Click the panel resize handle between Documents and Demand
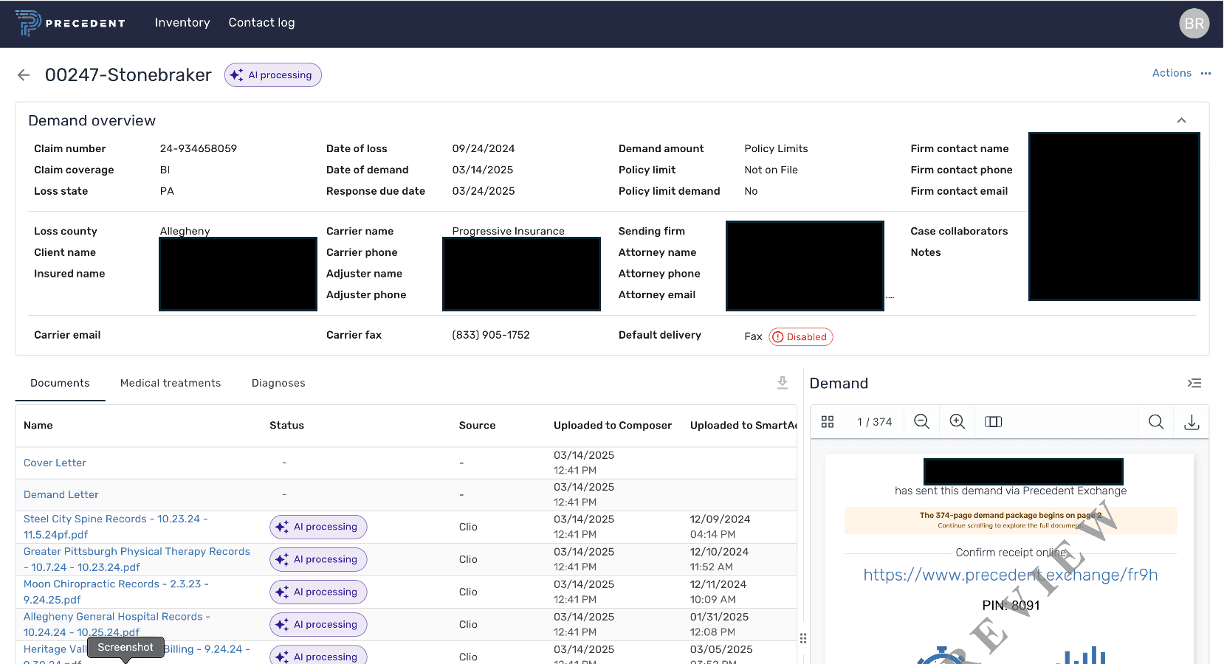 pyautogui.click(x=802, y=637)
